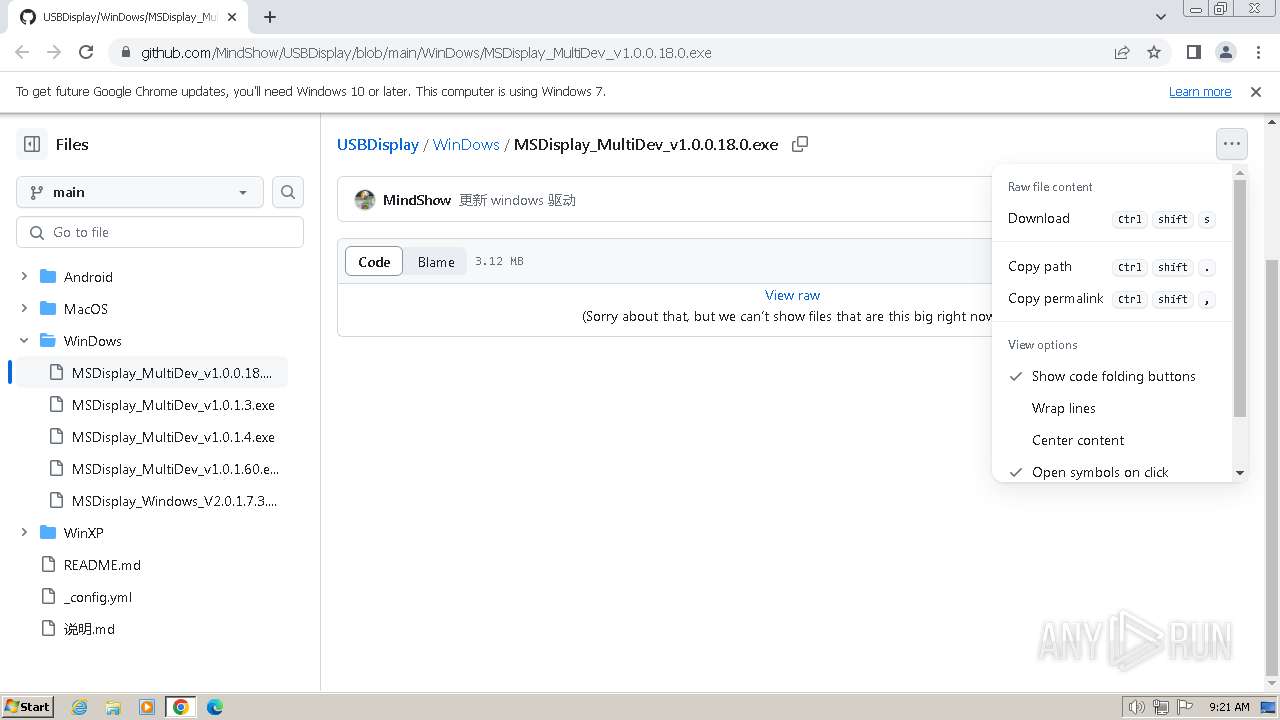Open the Windows Start button
This screenshot has width=1280, height=720.
(x=28, y=707)
